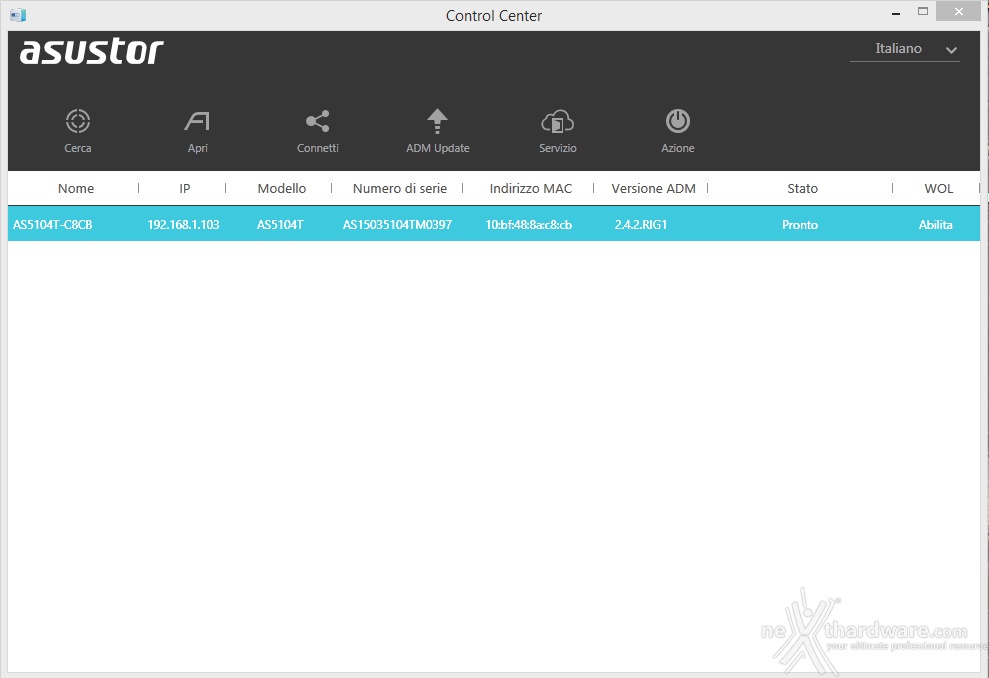Close the Control Center window
The image size is (989, 678).
pos(959,11)
